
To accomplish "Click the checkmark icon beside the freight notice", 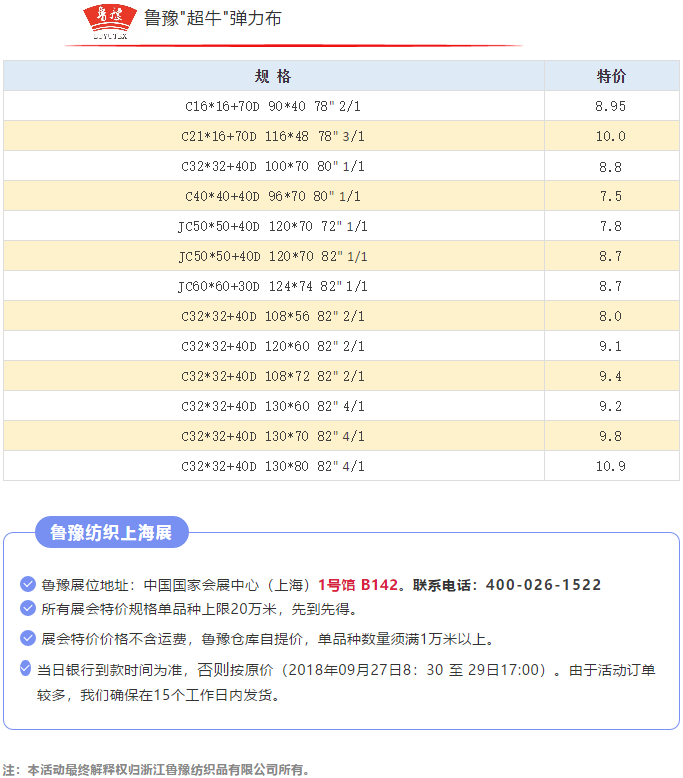I will coord(28,638).
